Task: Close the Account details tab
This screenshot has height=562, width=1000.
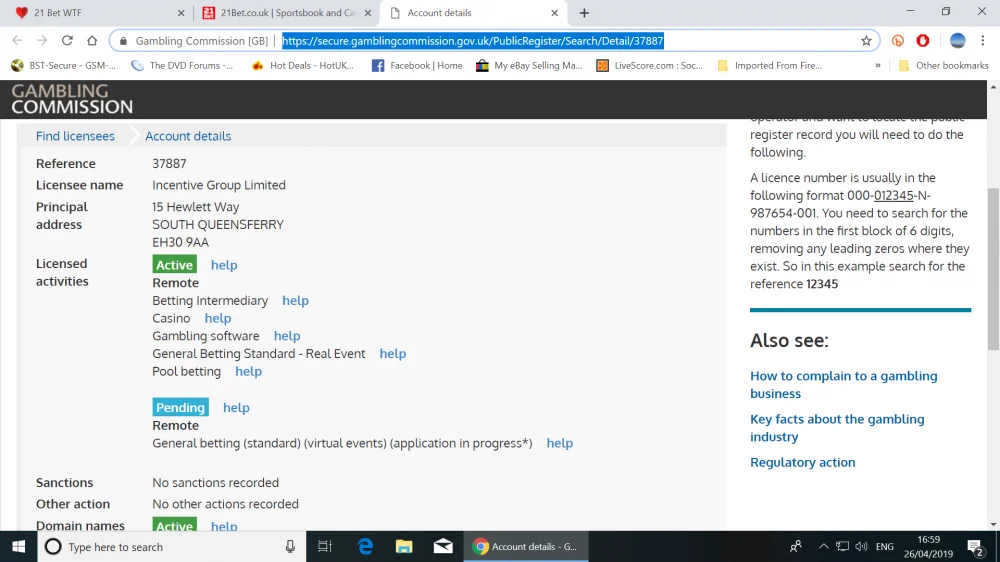Action: (555, 13)
